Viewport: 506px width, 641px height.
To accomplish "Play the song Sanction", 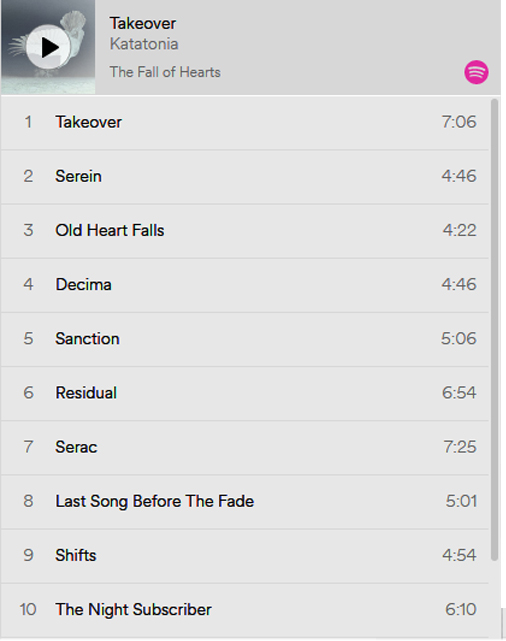I will pyautogui.click(x=245, y=339).
